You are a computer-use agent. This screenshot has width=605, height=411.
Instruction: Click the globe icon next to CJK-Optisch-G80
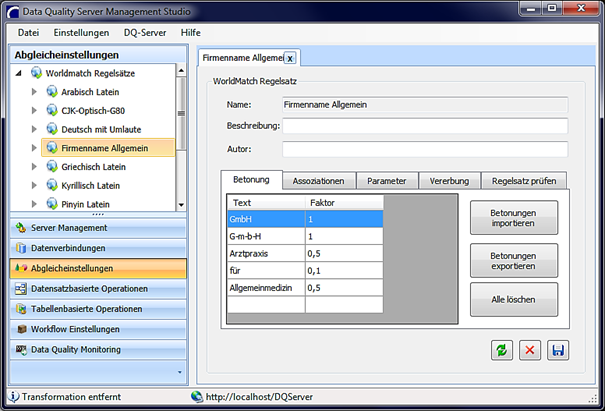tap(52, 110)
